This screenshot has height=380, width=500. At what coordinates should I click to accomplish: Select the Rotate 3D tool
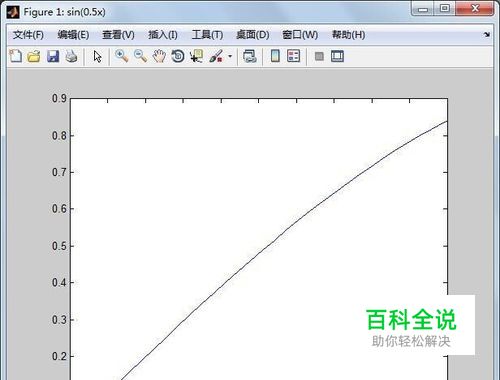pyautogui.click(x=178, y=56)
